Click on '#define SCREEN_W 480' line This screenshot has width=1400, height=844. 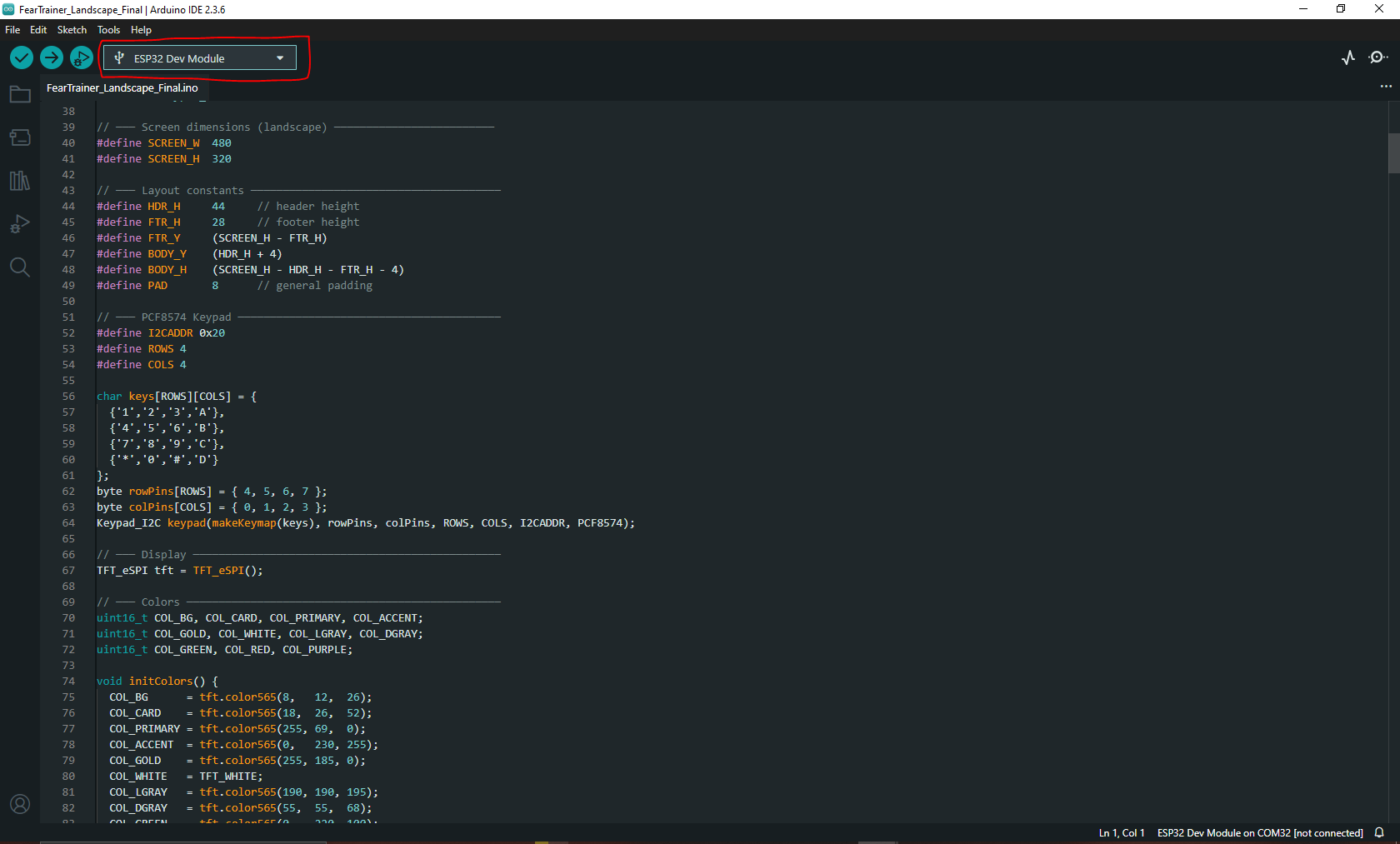(164, 143)
